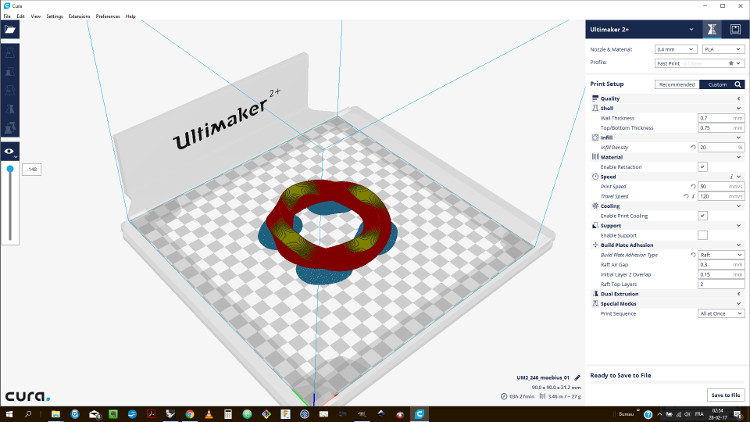Toggle Enable Print Cooling checkbox
The width and height of the screenshot is (750, 422).
pos(702,216)
